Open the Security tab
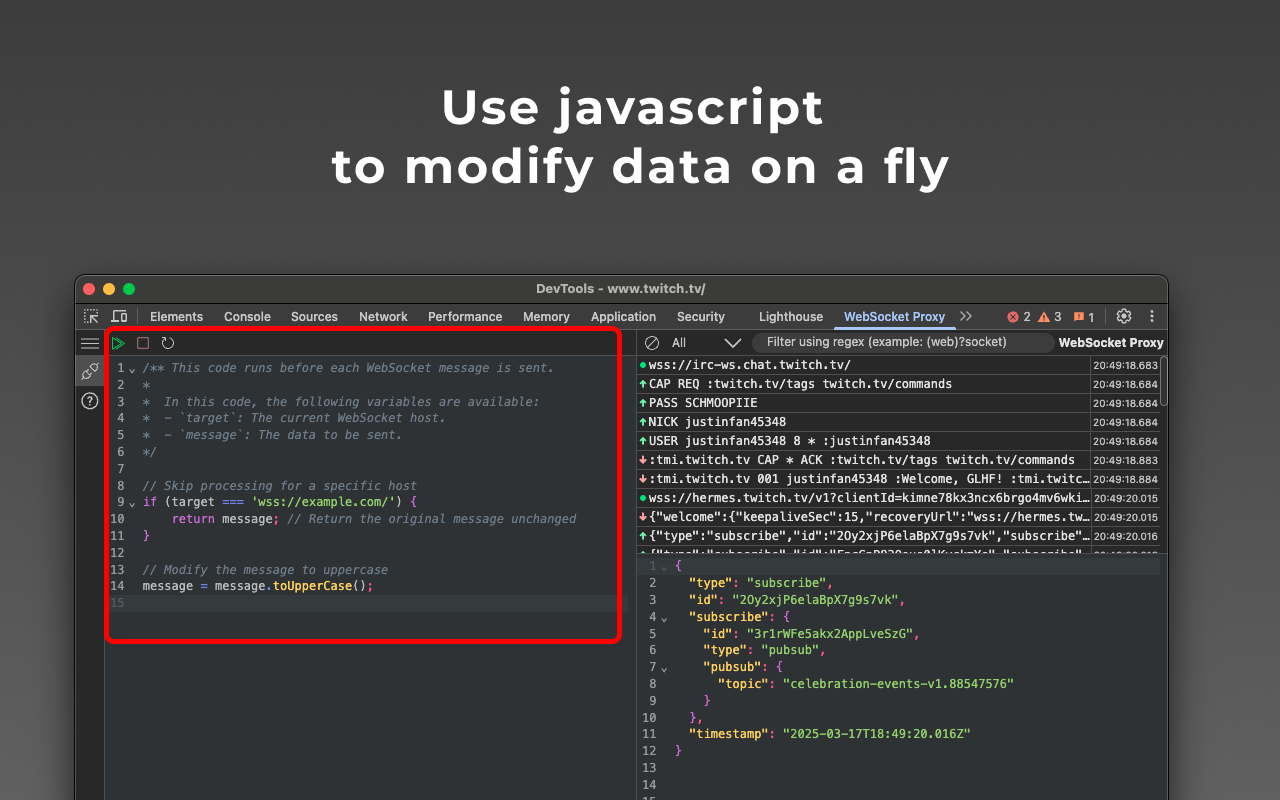This screenshot has width=1280, height=800. point(700,317)
